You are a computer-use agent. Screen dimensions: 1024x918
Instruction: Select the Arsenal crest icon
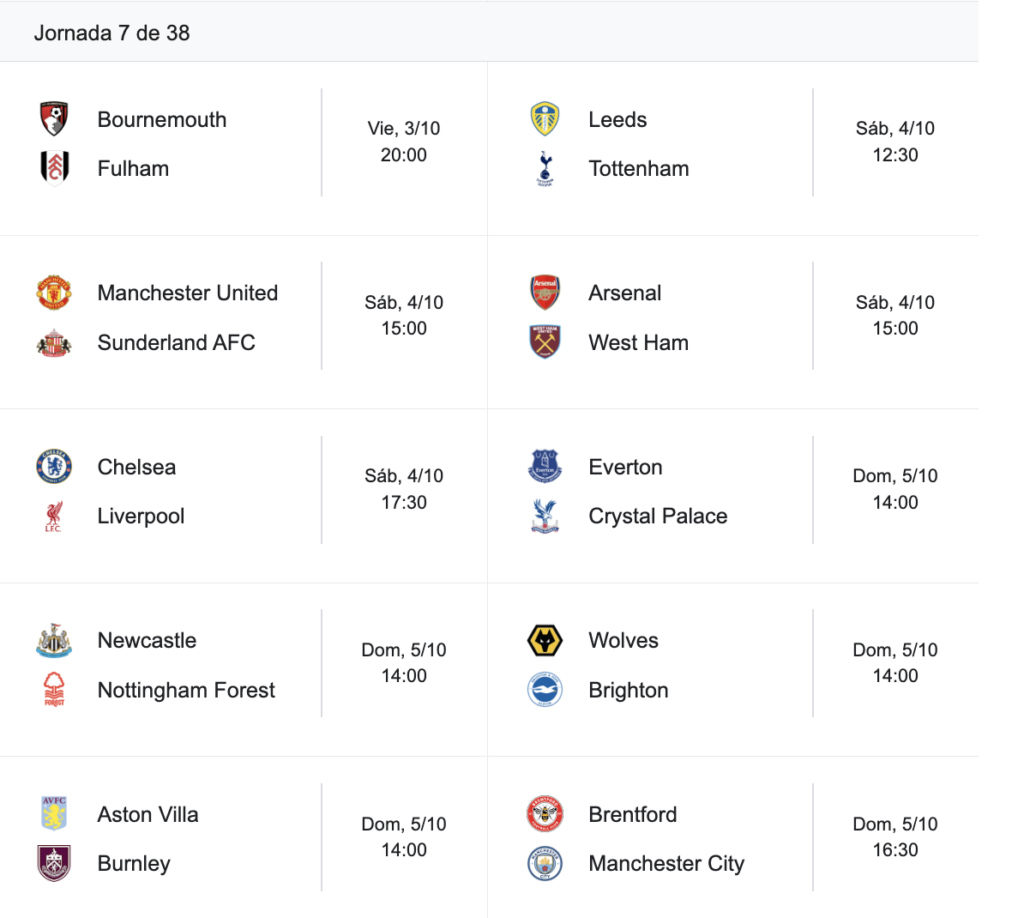pos(545,293)
